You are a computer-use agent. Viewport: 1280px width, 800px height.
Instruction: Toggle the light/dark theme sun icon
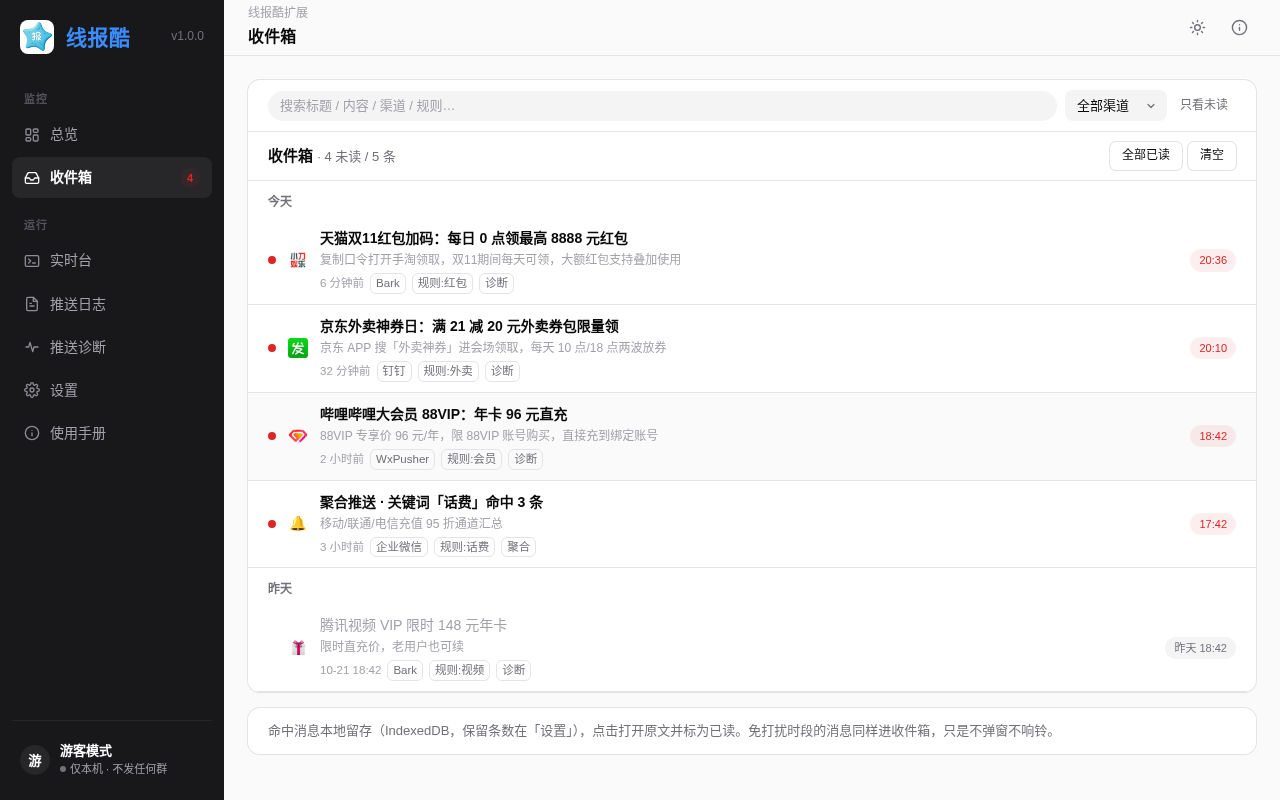tap(1197, 28)
